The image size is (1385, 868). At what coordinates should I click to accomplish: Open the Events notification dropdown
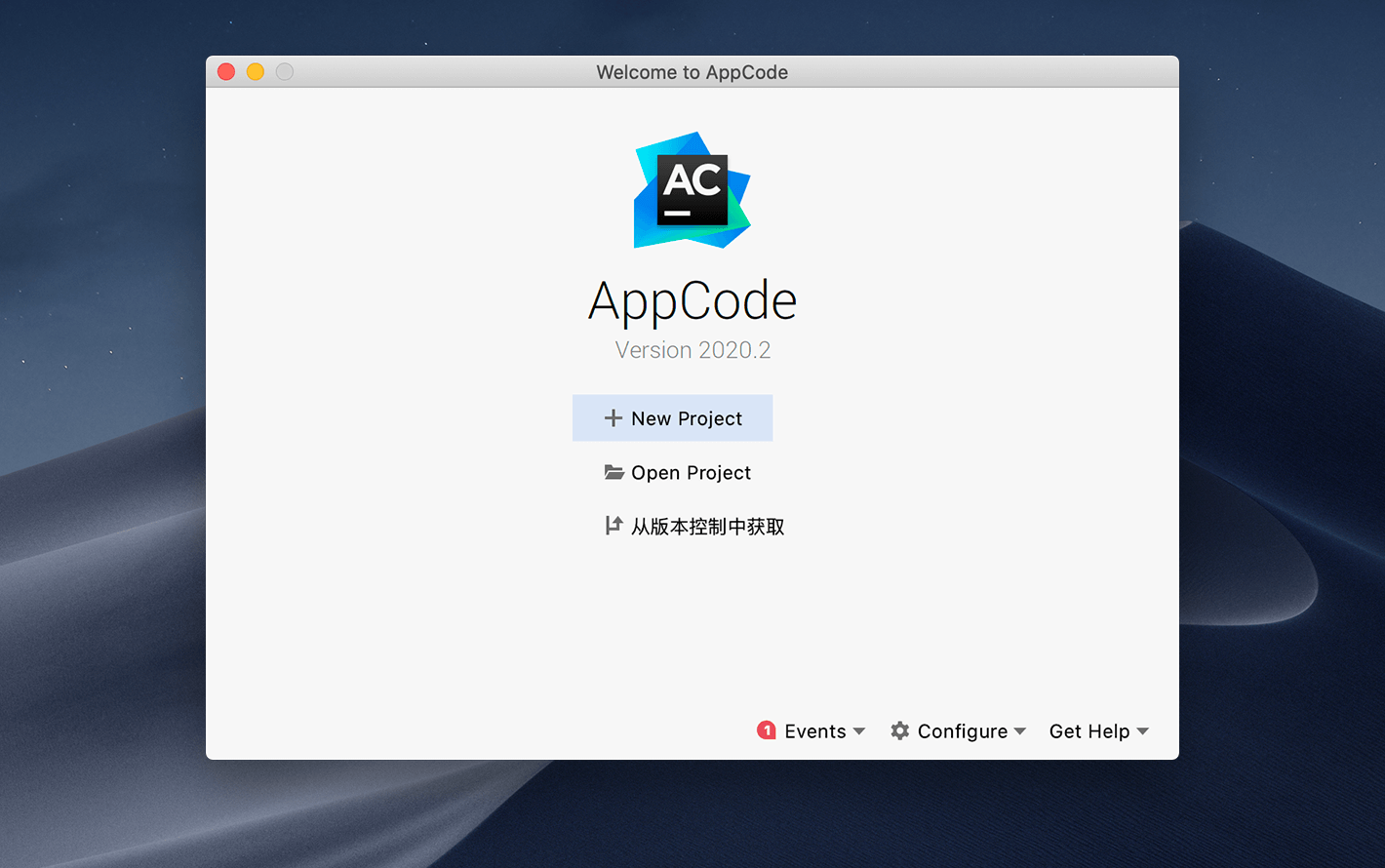pyautogui.click(x=811, y=730)
